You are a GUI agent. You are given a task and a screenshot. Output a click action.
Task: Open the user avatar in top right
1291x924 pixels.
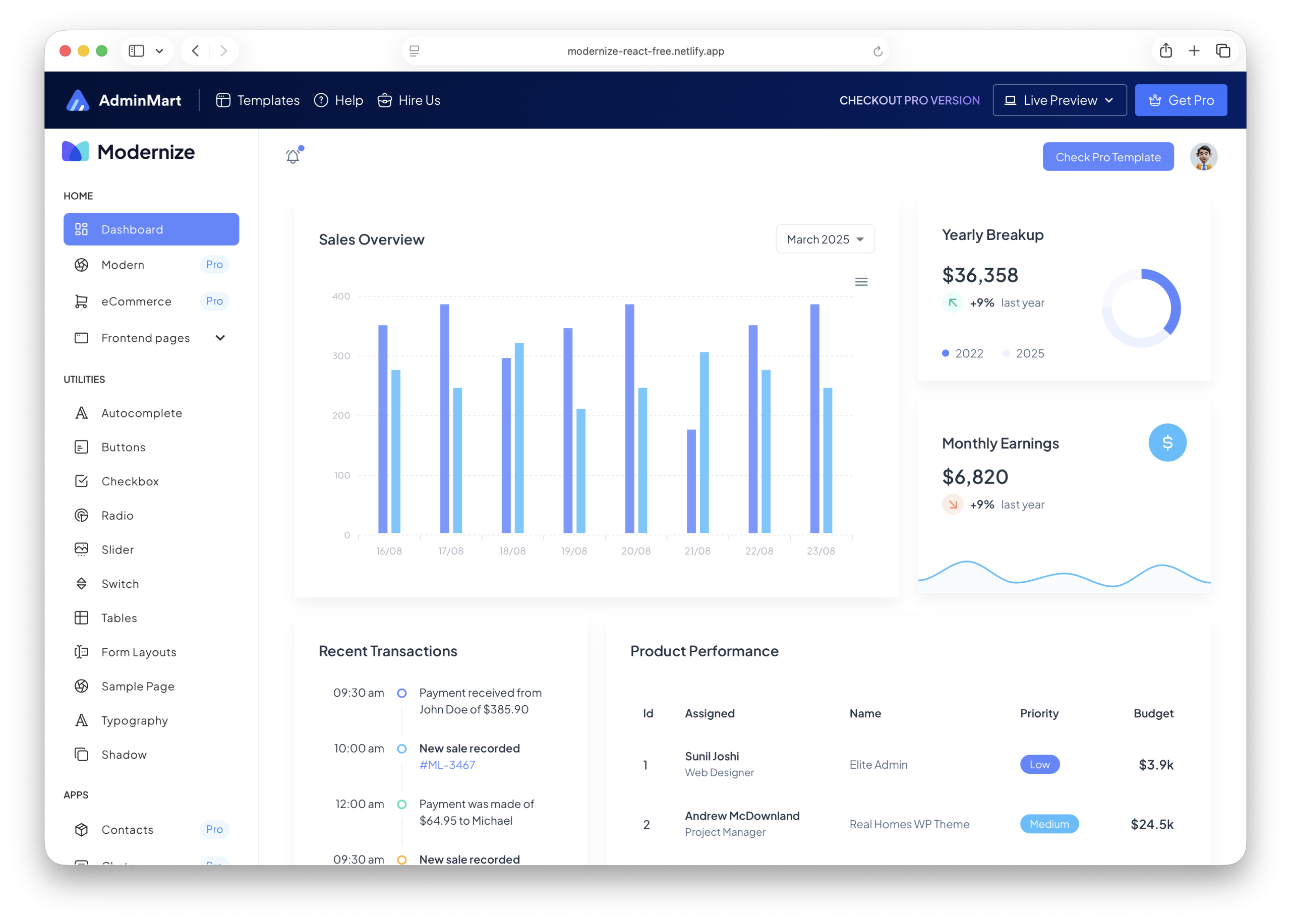pos(1203,156)
